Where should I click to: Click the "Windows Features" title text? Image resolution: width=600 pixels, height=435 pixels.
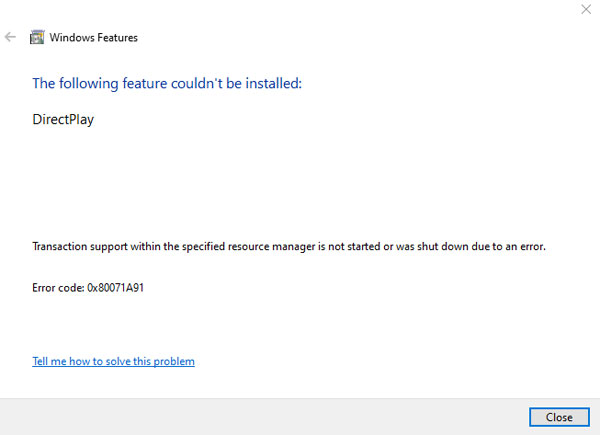pos(95,38)
